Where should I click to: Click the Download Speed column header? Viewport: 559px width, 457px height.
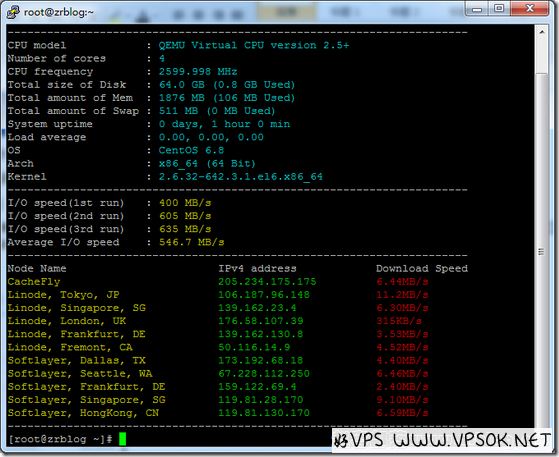[422, 268]
